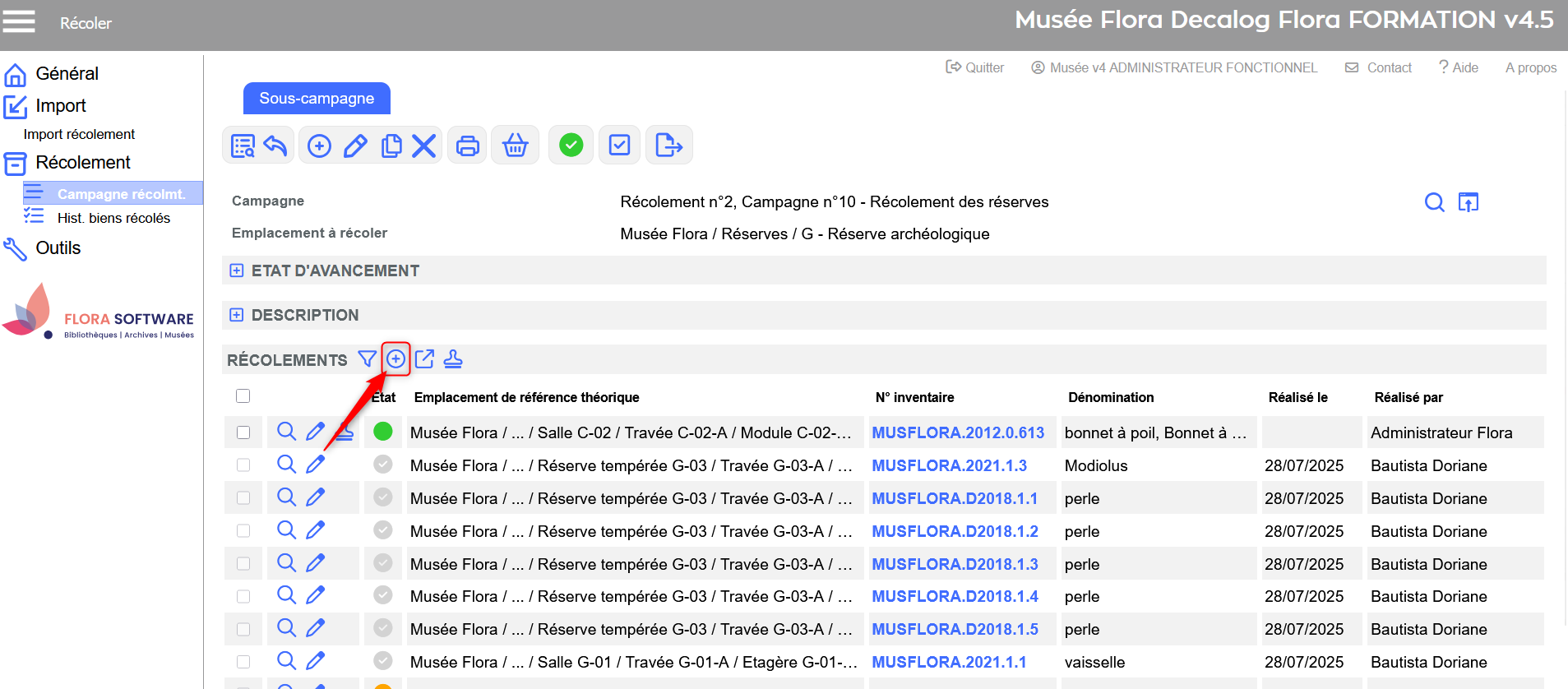Image resolution: width=1568 pixels, height=689 pixels.
Task: Open the filter funnel next to RÉCOLEMENTS
Action: (367, 359)
